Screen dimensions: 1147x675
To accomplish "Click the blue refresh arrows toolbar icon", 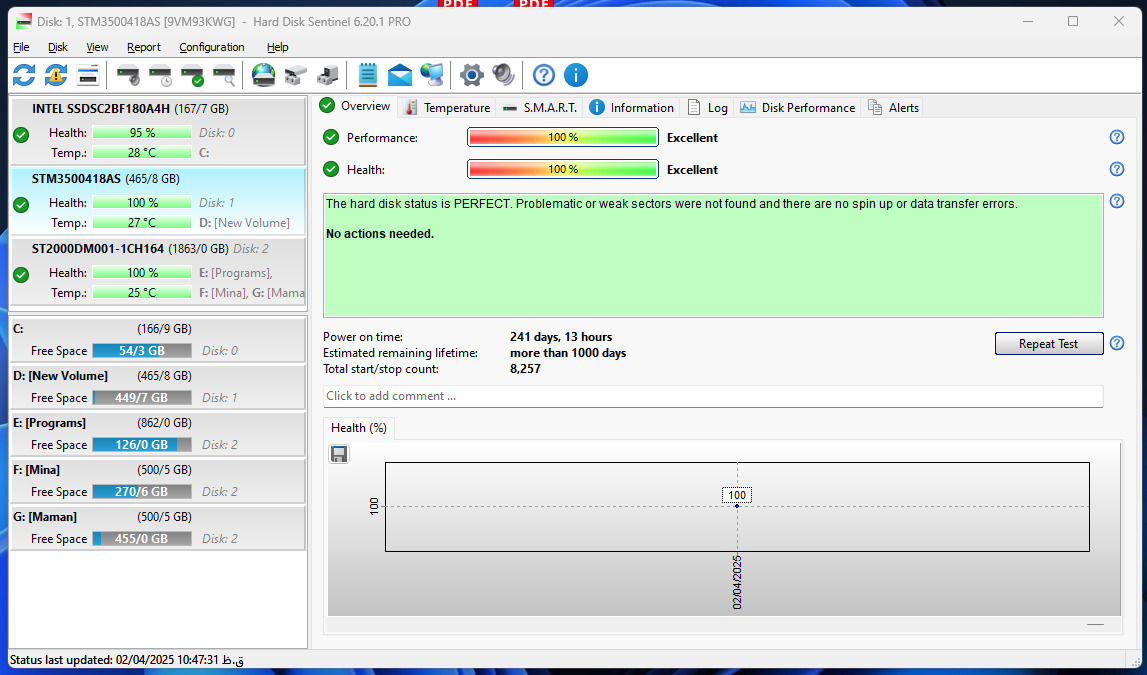I will coord(24,75).
